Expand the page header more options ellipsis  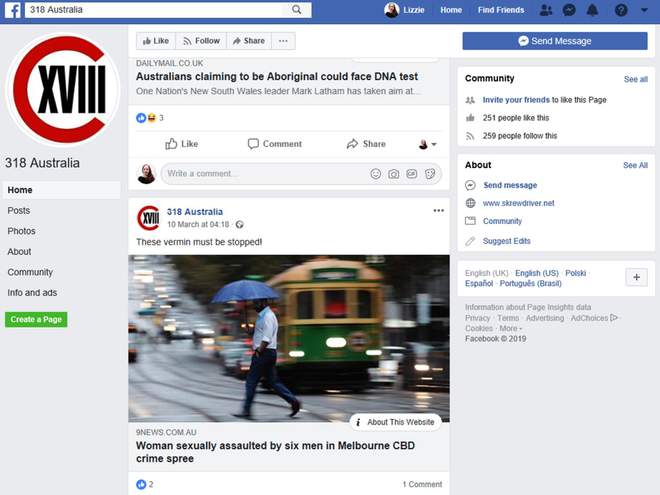pos(284,41)
